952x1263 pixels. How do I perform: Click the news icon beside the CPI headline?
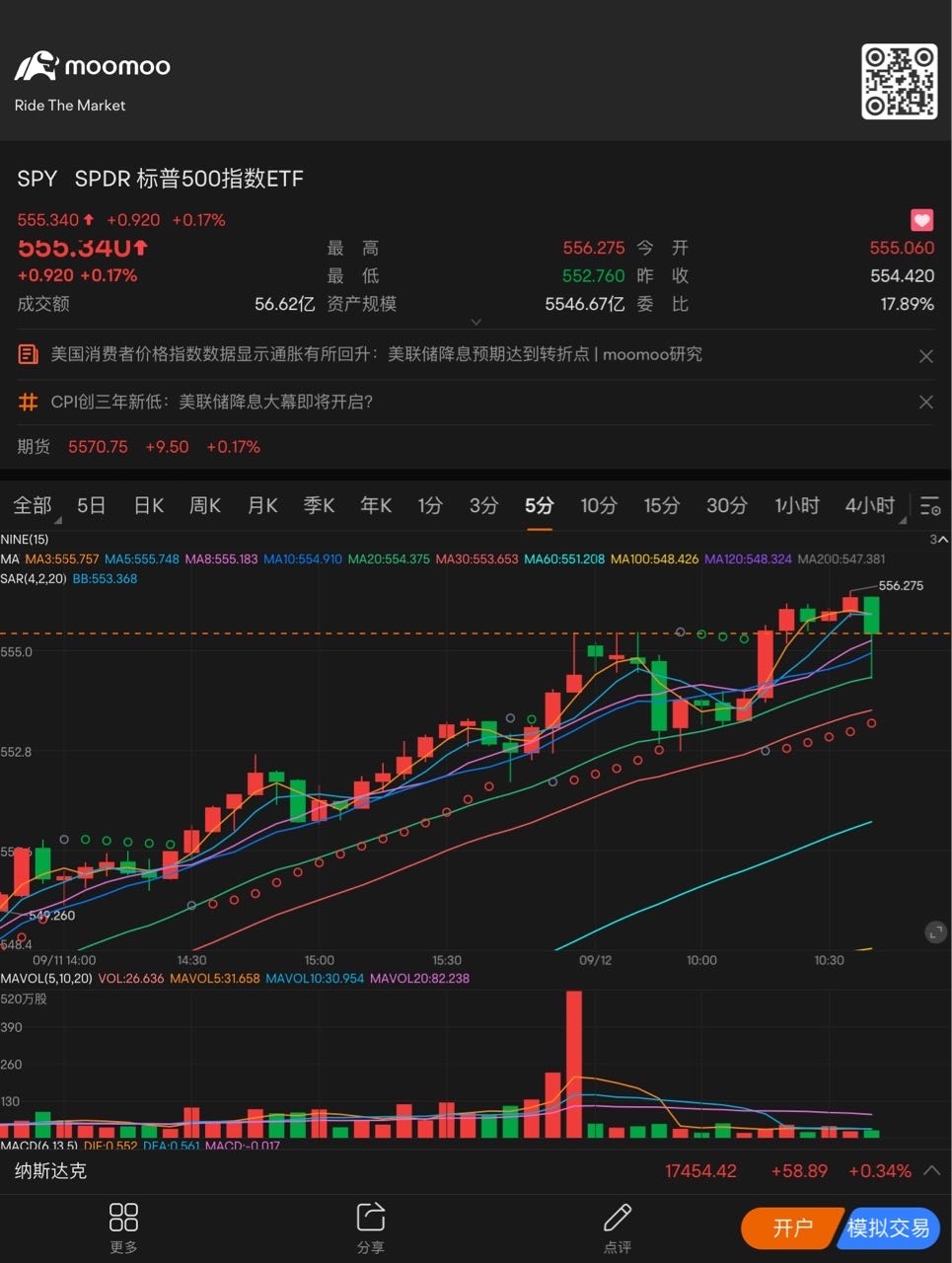click(x=28, y=353)
